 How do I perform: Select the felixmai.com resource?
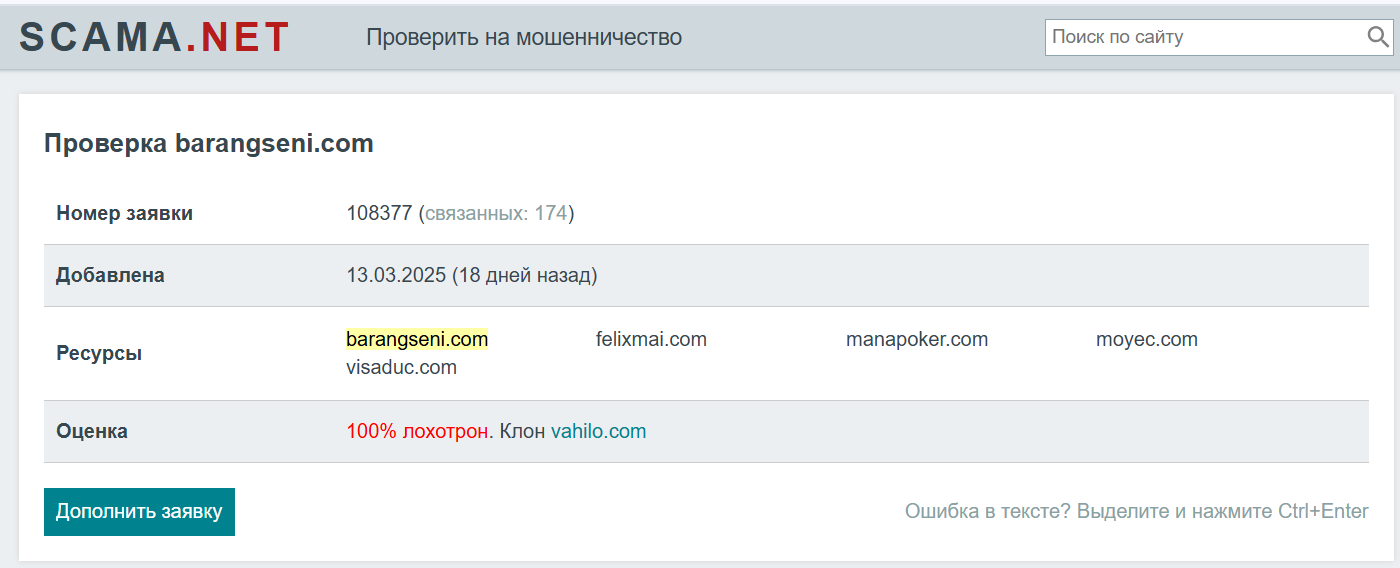pos(651,339)
